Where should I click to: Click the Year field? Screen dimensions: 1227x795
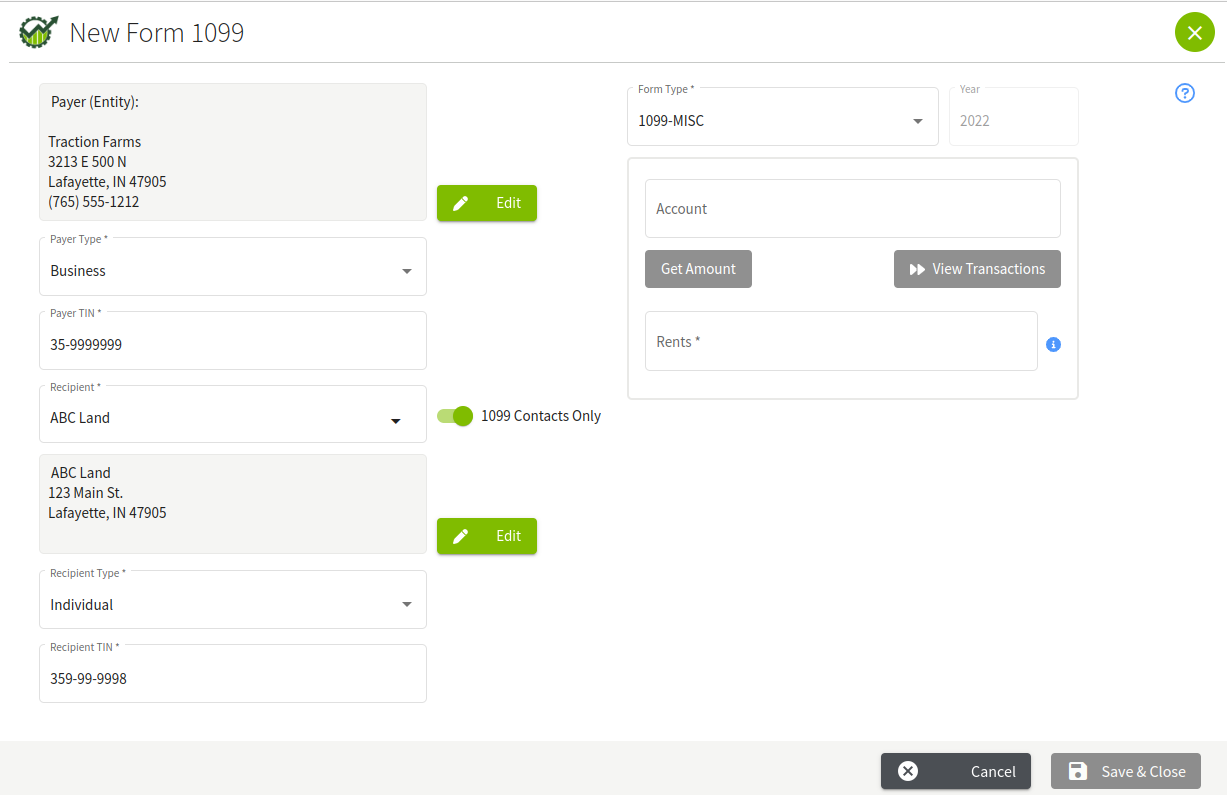point(1014,117)
